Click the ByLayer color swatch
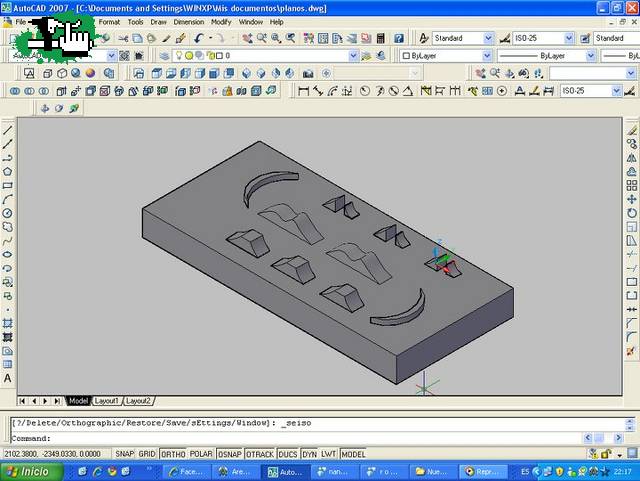 406,56
